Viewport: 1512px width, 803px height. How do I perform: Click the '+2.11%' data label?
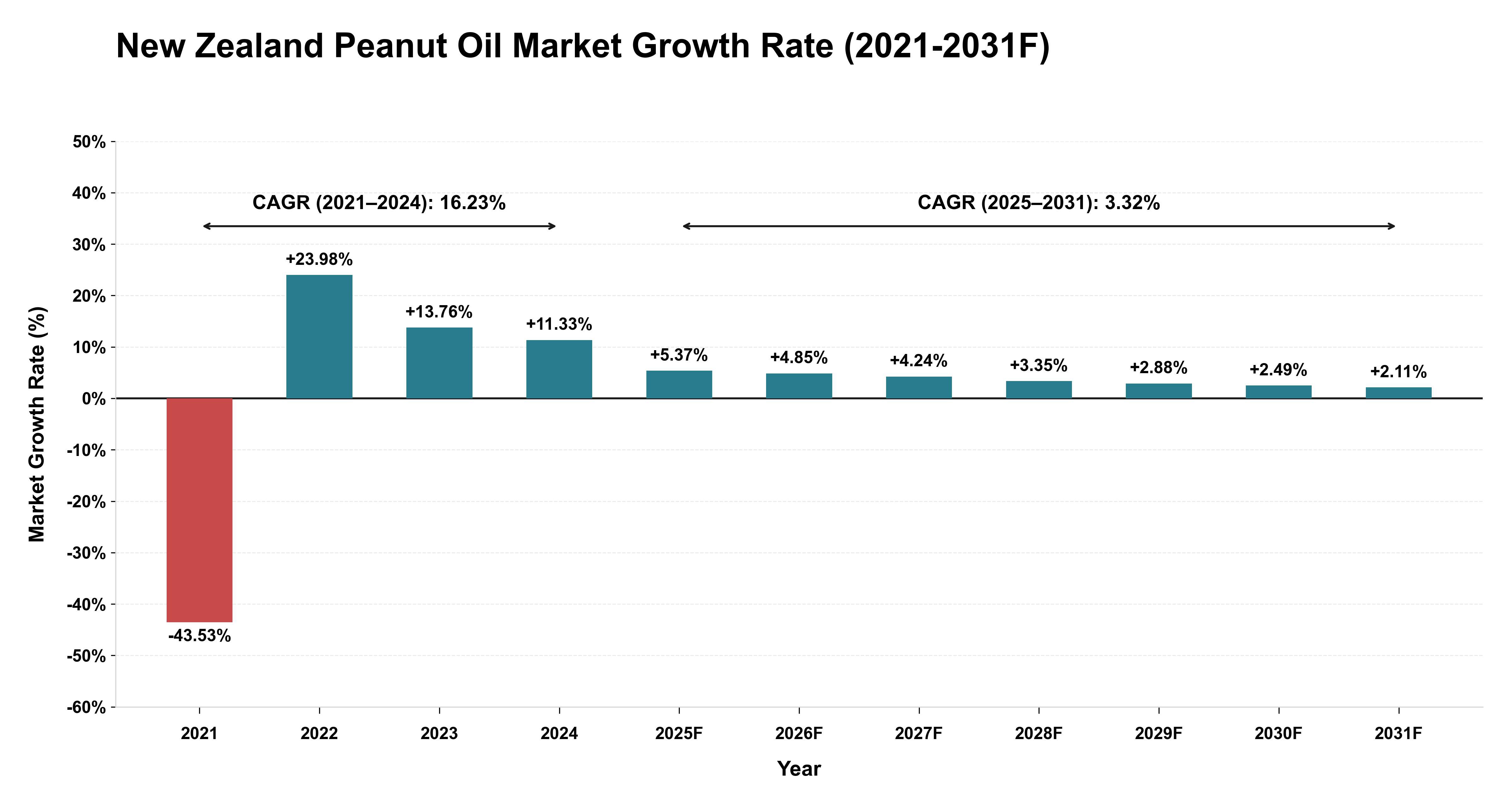(1399, 372)
